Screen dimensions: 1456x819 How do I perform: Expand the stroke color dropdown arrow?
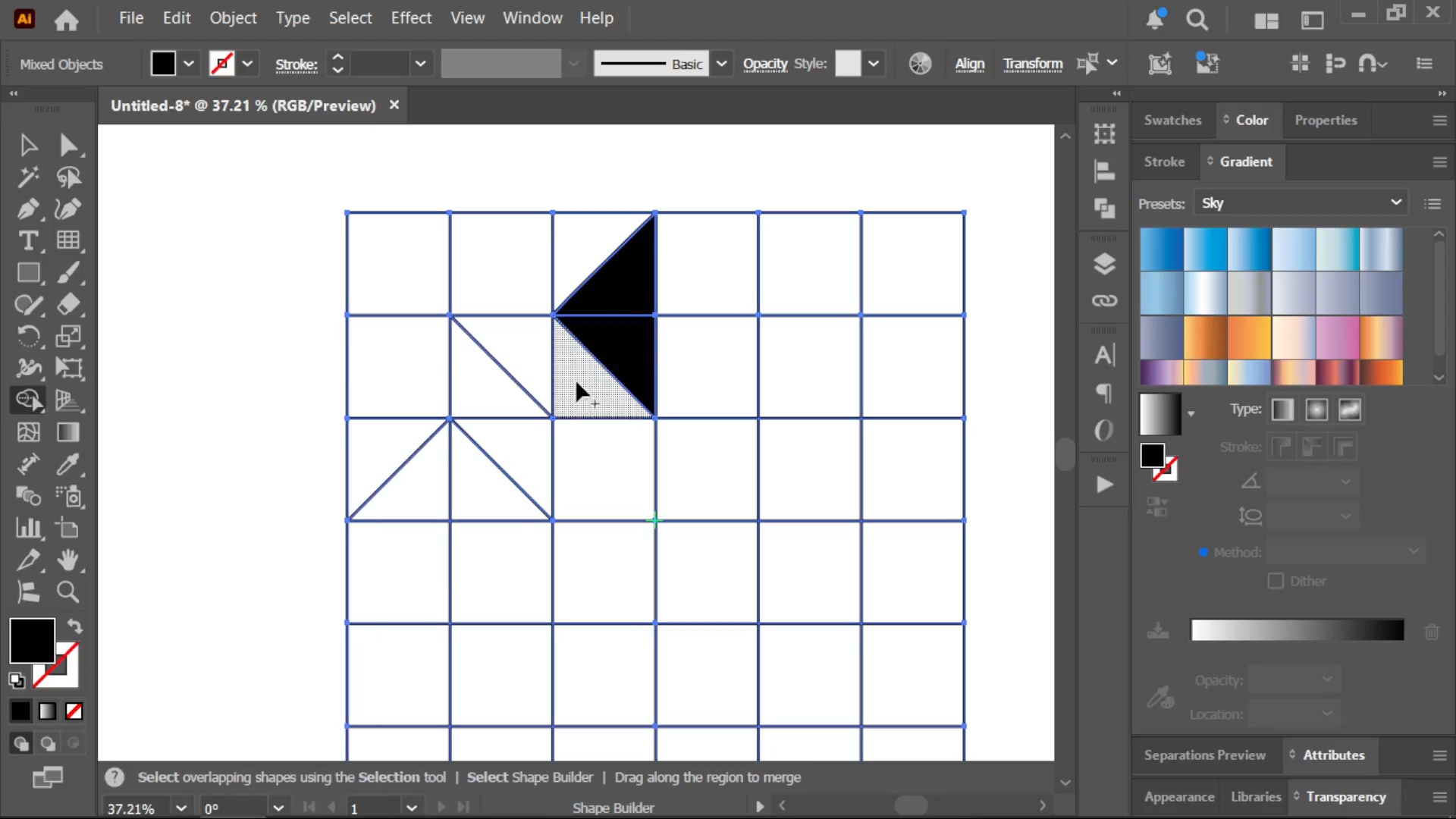[x=247, y=64]
